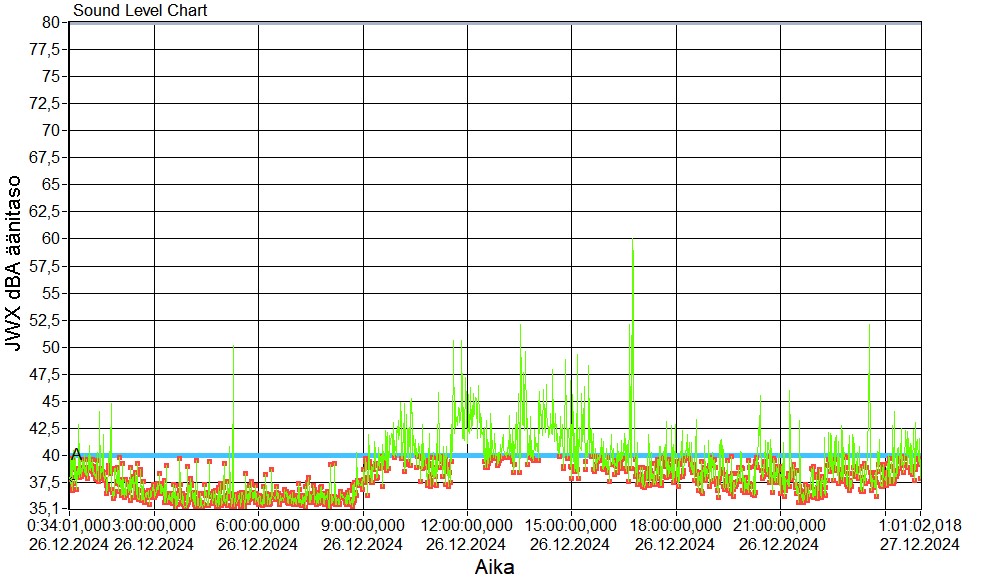Viewport: 990px width, 588px height.
Task: Select the 15:00:00,000 time axis label
Action: [x=571, y=524]
